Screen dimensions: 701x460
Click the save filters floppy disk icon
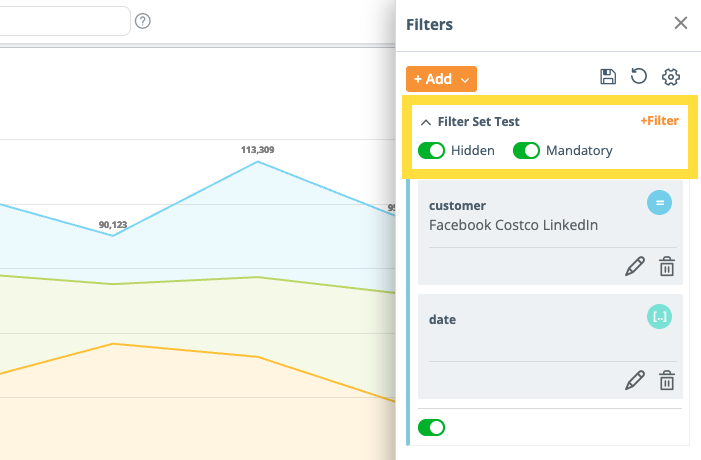607,77
